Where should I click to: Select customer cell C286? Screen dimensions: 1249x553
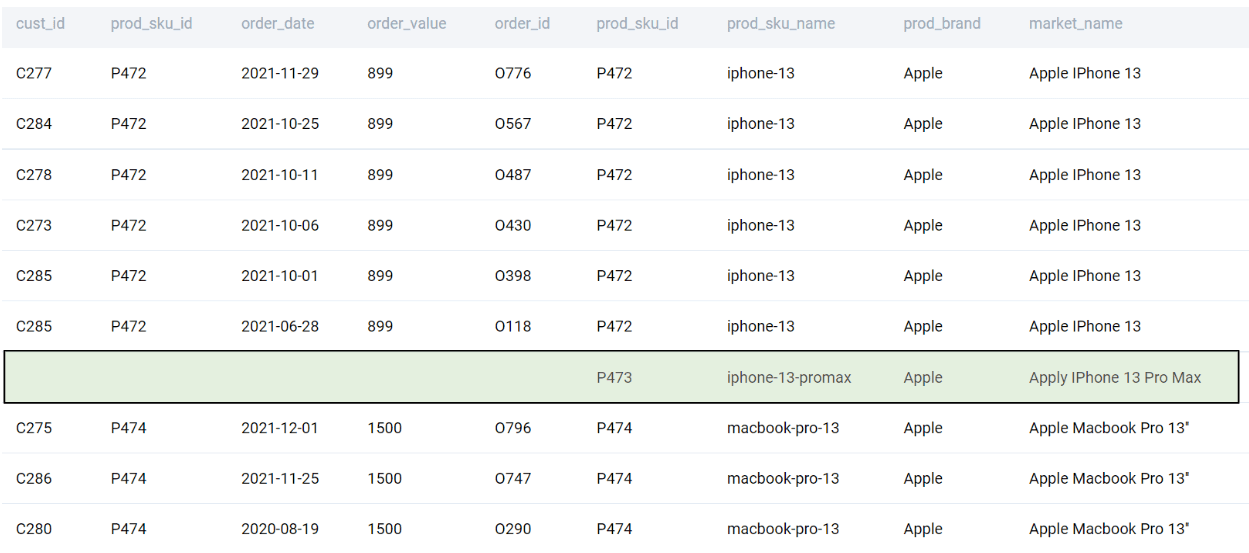(x=34, y=479)
